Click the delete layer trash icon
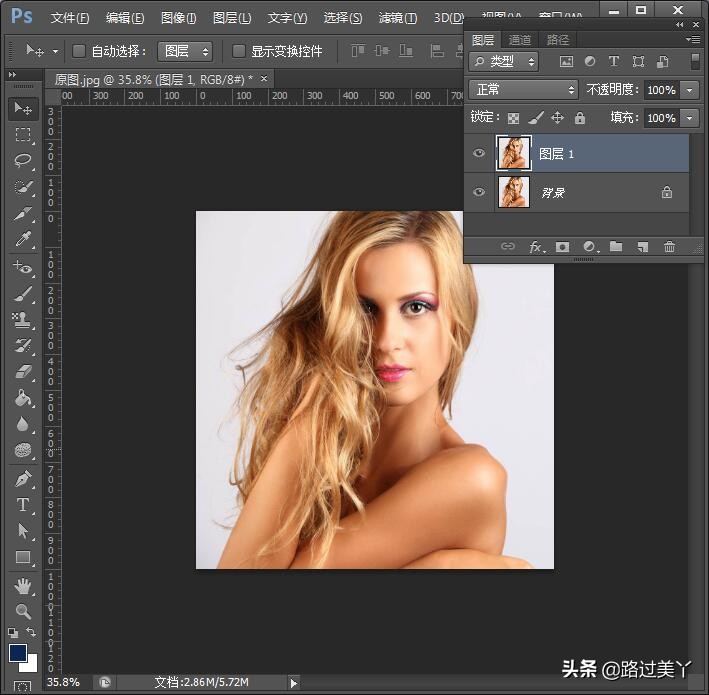Image resolution: width=709 pixels, height=695 pixels. (669, 247)
